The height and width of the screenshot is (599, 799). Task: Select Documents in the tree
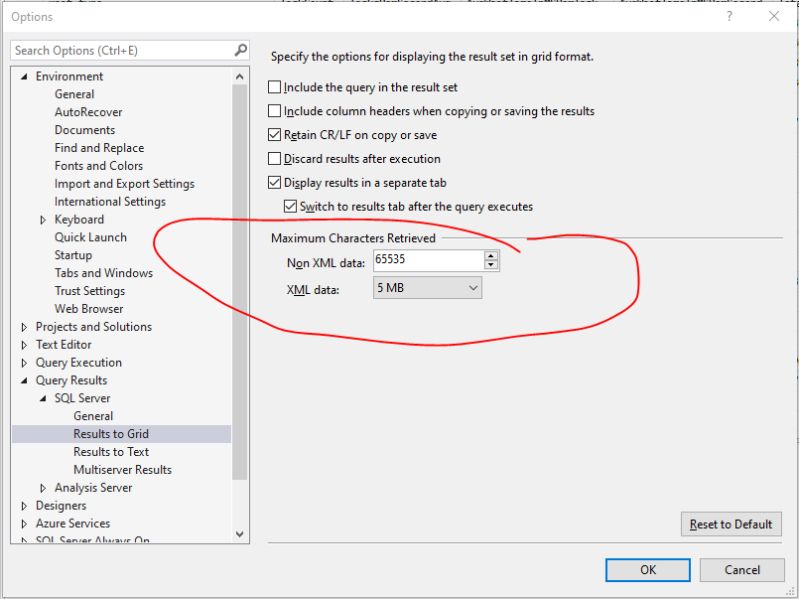(x=85, y=130)
